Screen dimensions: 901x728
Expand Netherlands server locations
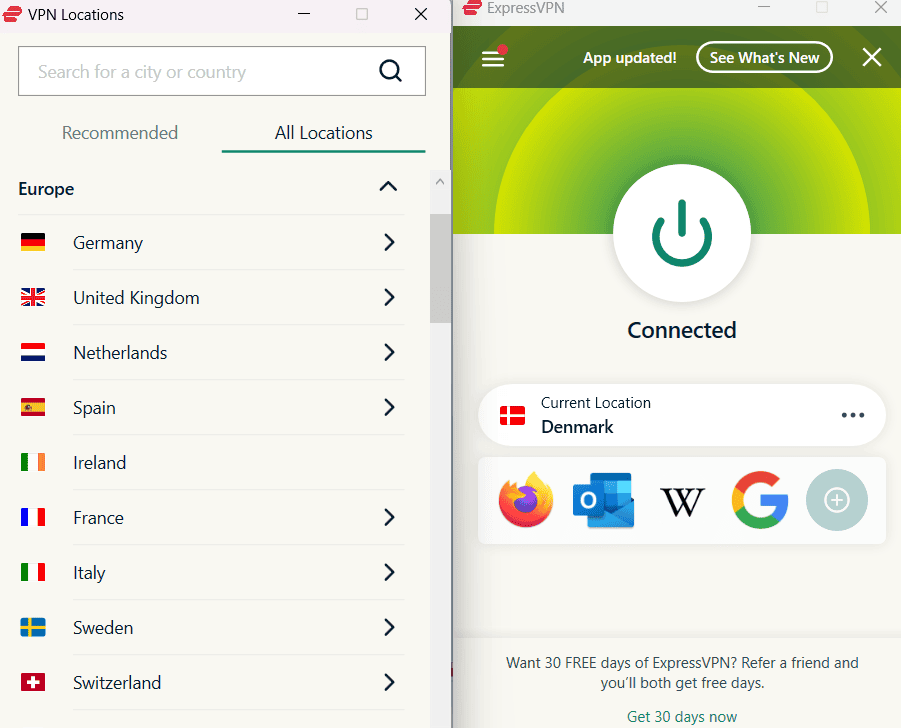(389, 352)
